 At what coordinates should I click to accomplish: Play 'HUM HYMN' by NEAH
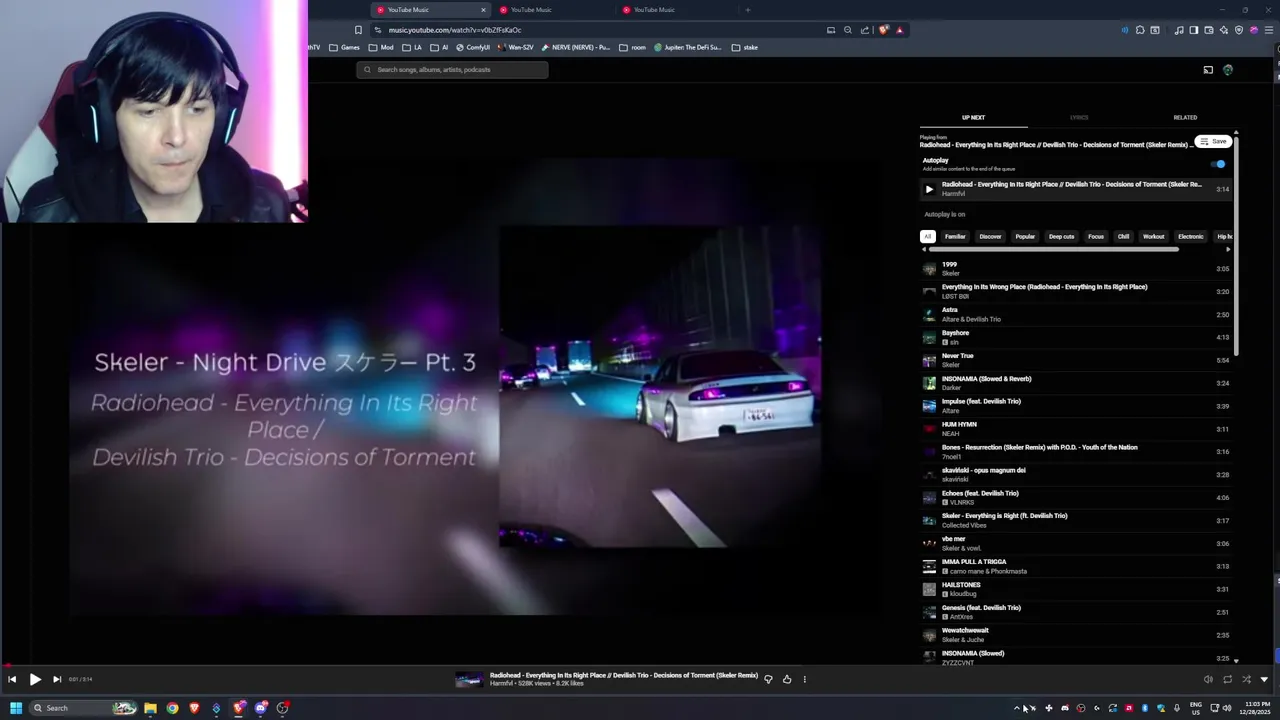1075,430
